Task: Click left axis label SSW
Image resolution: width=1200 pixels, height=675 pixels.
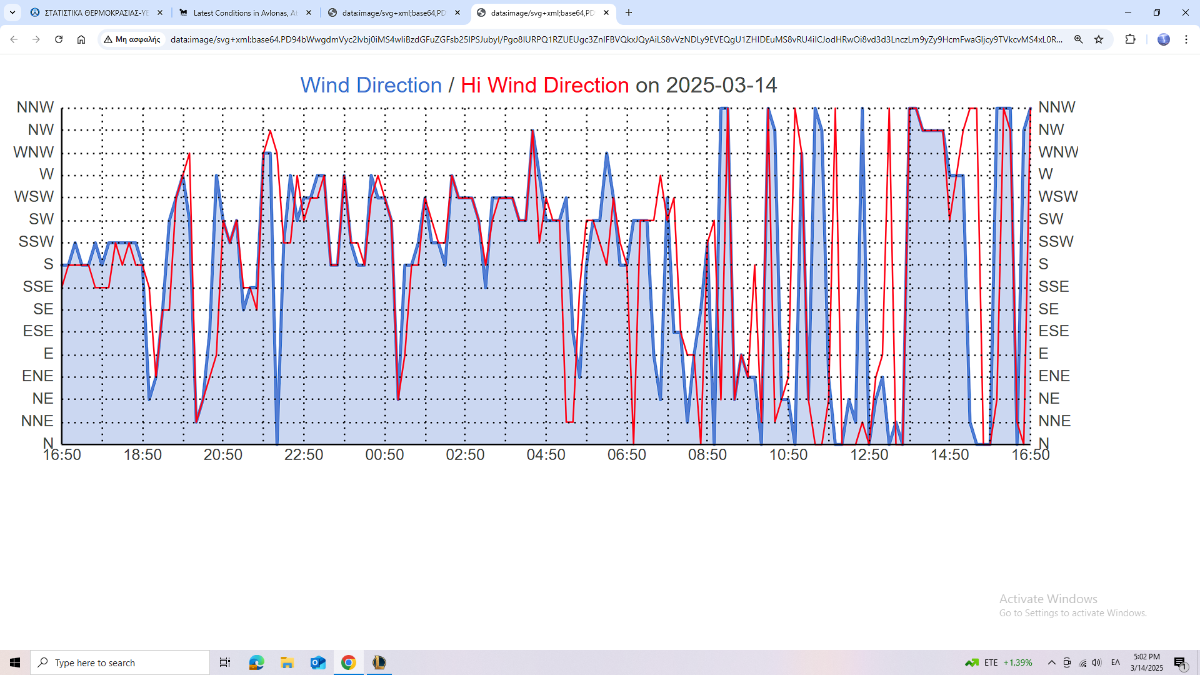Action: 37,241
